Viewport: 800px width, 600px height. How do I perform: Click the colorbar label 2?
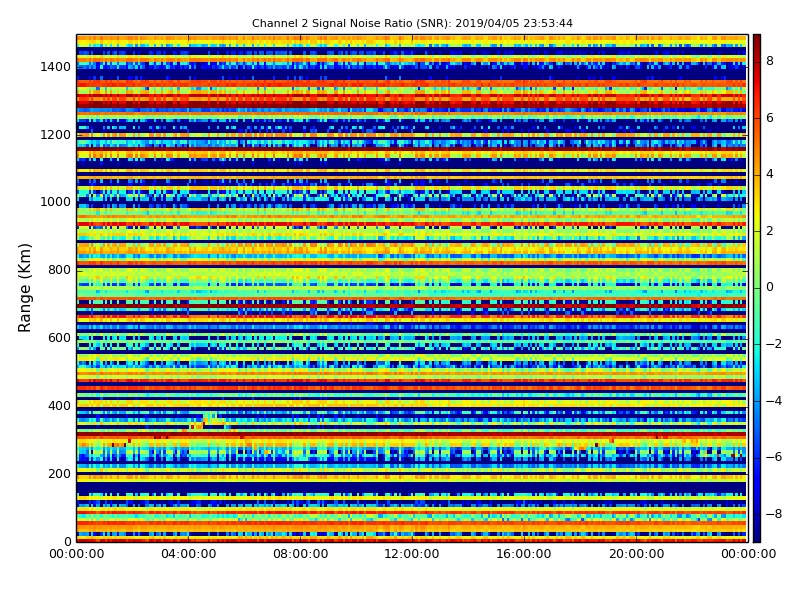tap(770, 231)
